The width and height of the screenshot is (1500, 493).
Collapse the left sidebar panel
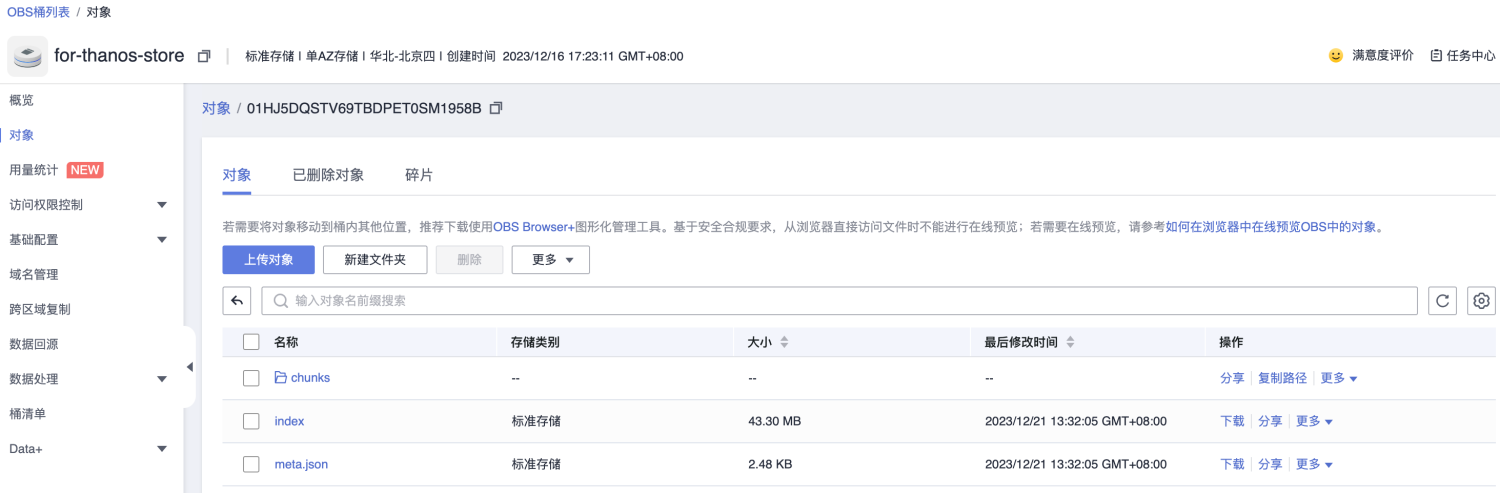click(190, 367)
